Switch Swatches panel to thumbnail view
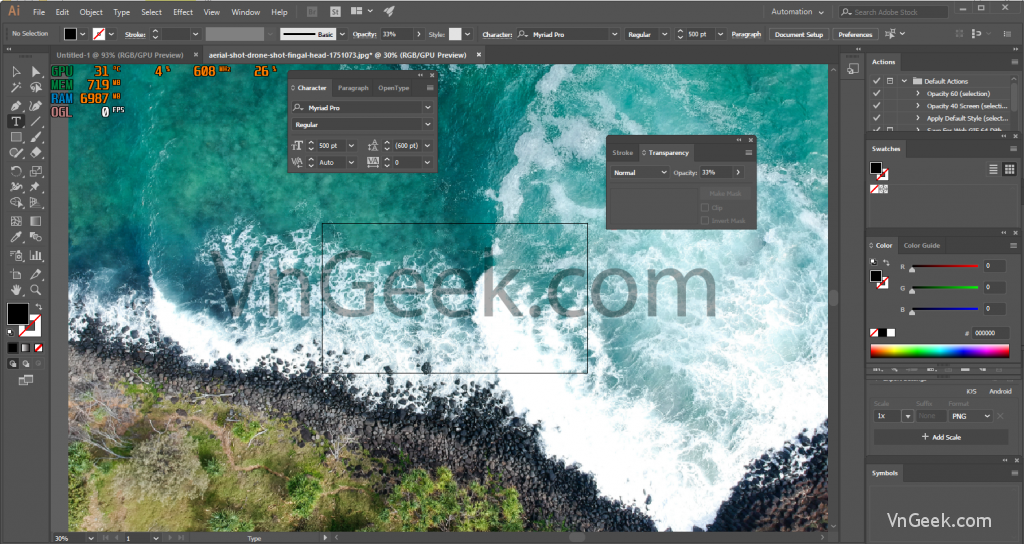1024x544 pixels. pos(1010,169)
